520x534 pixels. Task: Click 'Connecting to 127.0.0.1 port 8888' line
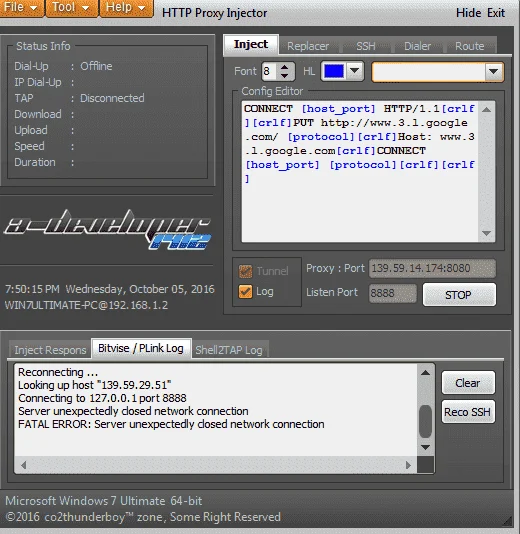click(x=103, y=398)
